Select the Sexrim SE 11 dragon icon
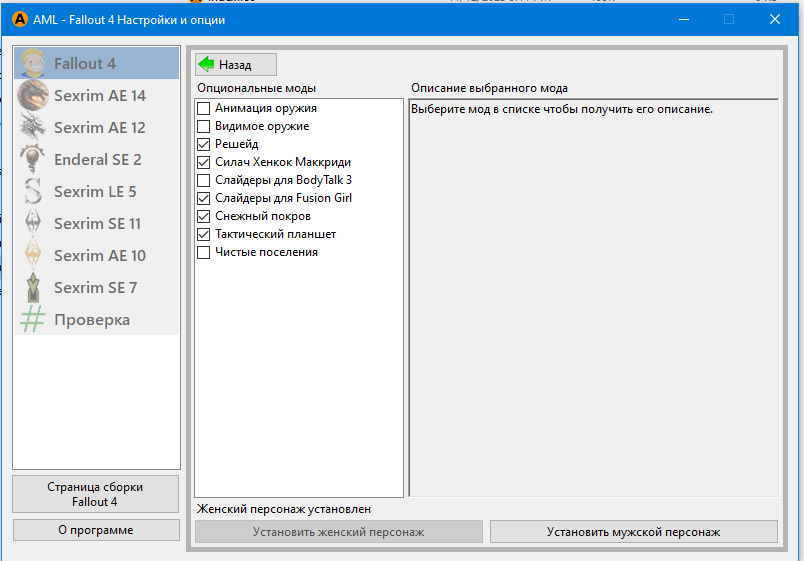Viewport: 804px width, 561px height. click(34, 223)
